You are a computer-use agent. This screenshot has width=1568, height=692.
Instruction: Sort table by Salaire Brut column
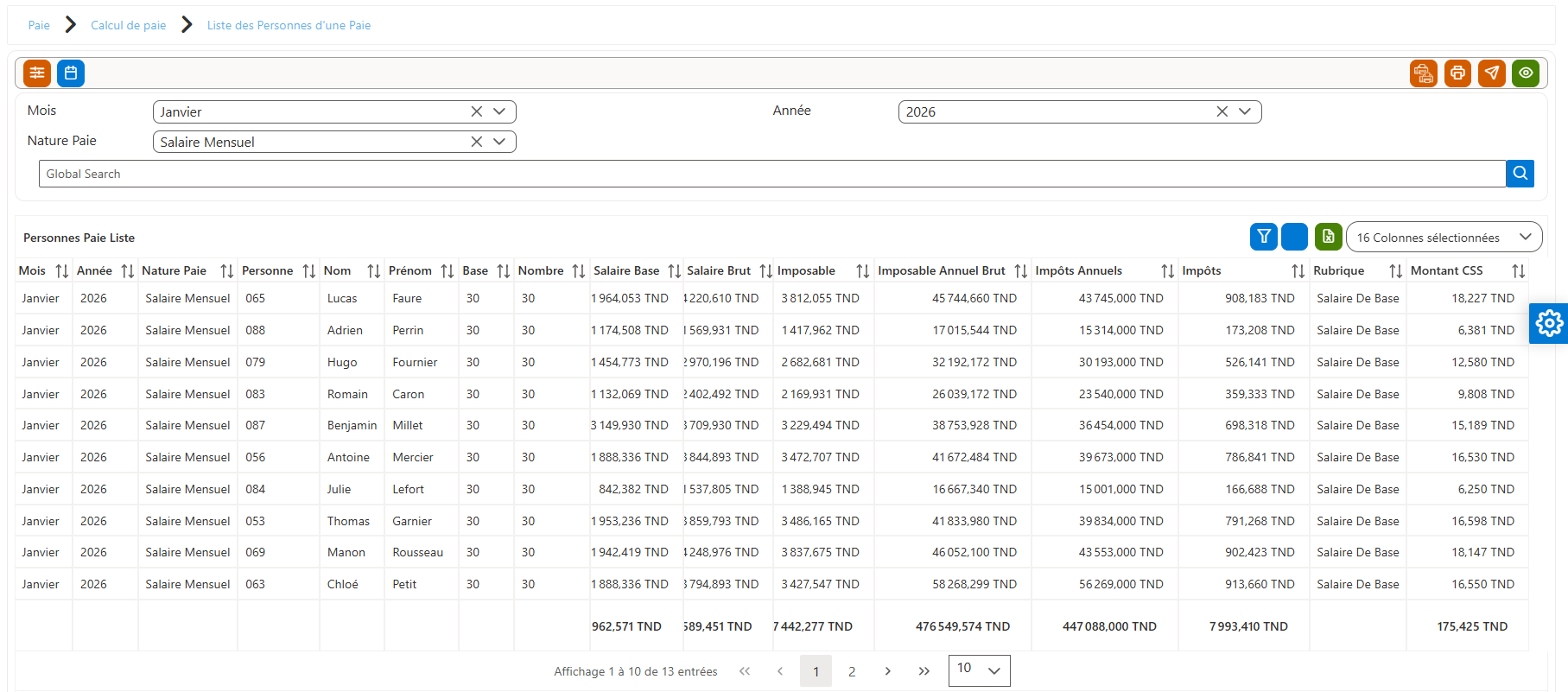(765, 271)
